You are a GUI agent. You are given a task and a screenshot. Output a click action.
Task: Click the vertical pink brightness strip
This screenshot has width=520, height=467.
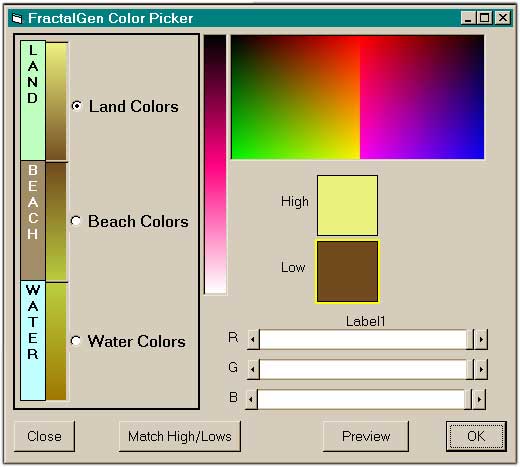click(x=215, y=164)
